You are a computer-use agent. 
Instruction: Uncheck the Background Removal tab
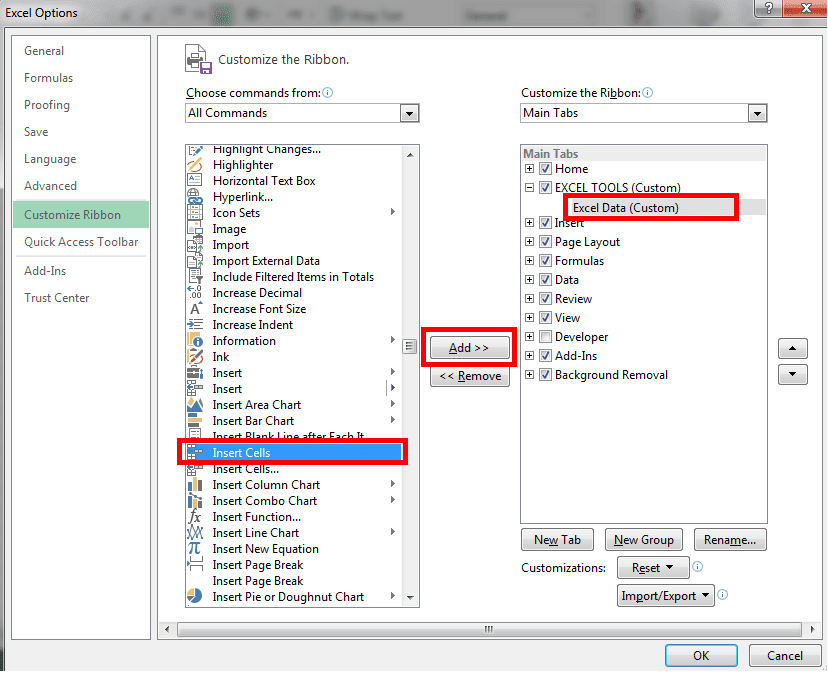pyautogui.click(x=544, y=374)
